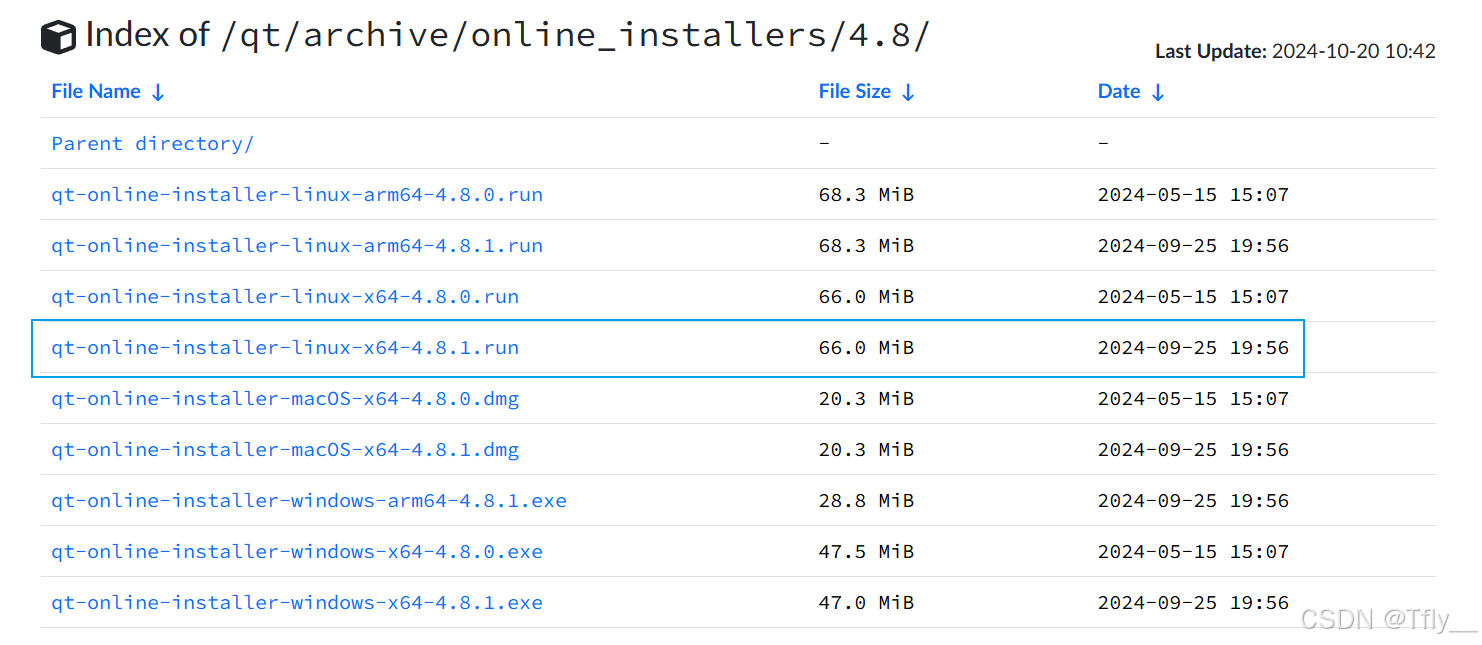Open the Parent directory link
The width and height of the screenshot is (1482, 645).
click(152, 144)
